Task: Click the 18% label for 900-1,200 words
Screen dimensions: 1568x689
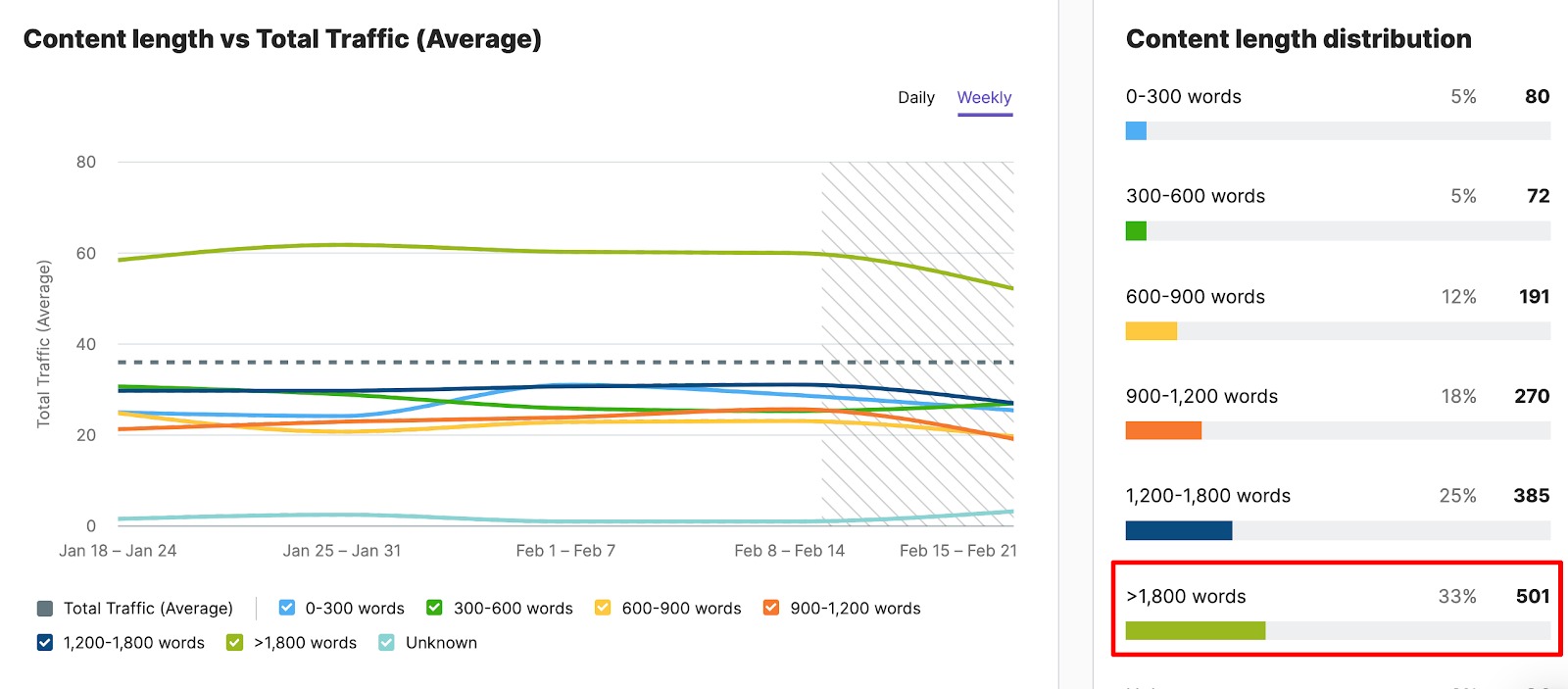Action: (x=1461, y=396)
